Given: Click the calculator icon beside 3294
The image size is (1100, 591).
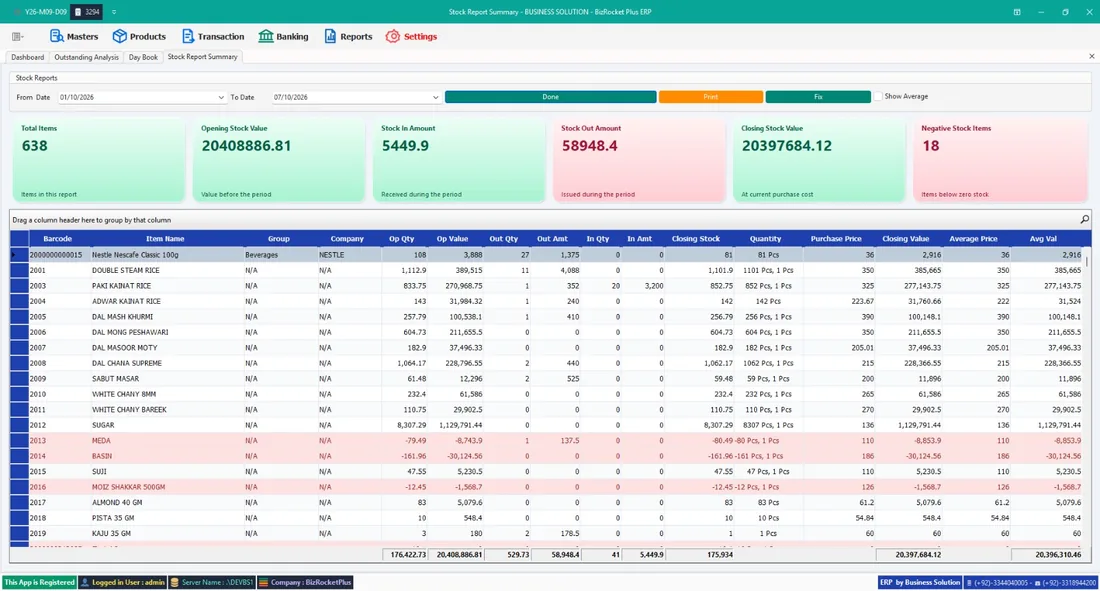Looking at the screenshot, I should click(78, 12).
